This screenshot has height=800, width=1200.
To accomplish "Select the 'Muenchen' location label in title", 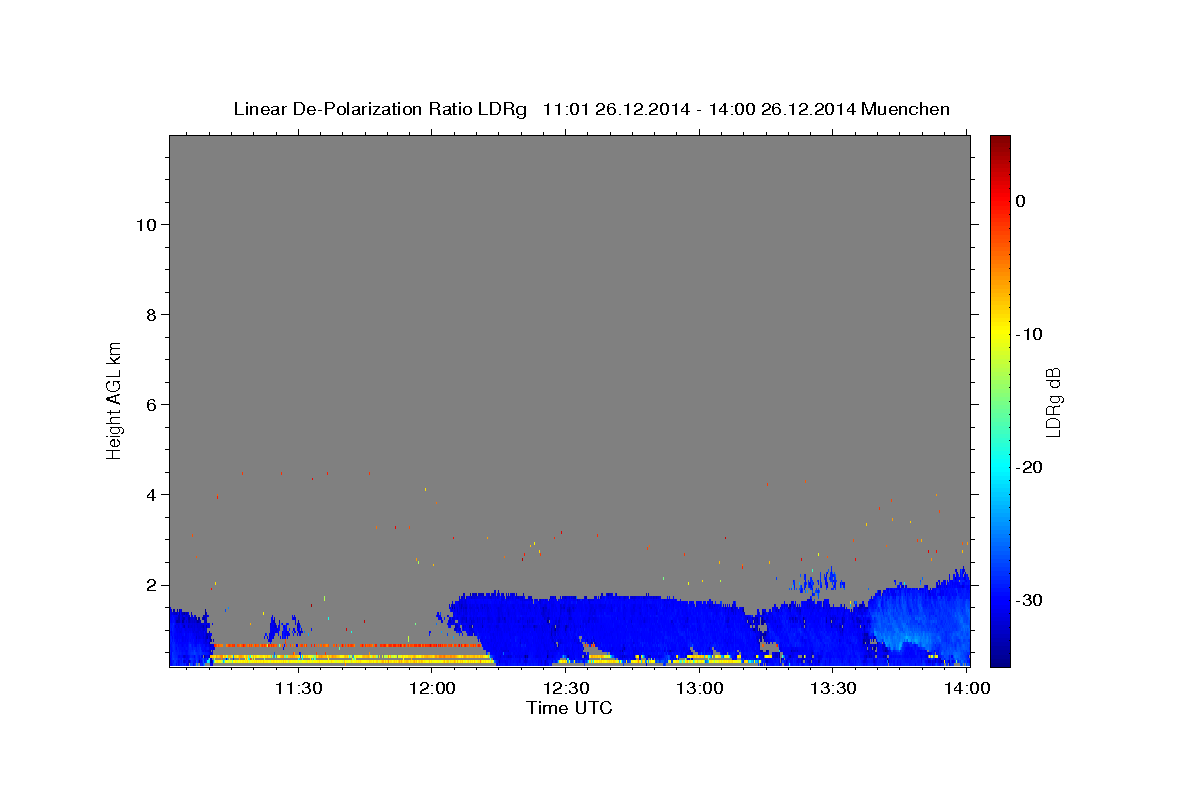I will coord(905,109).
